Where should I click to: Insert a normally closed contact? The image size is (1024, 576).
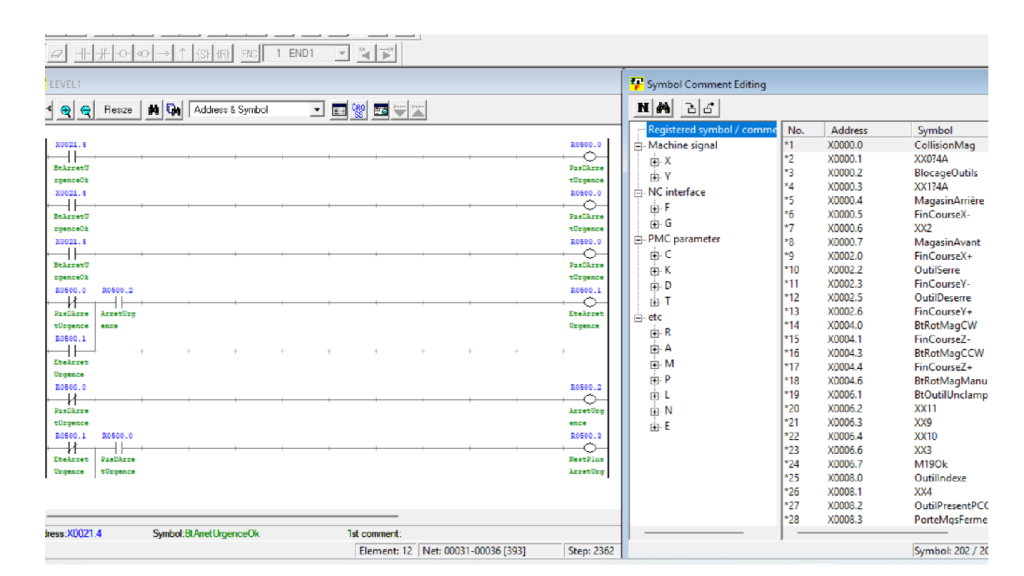(x=104, y=54)
